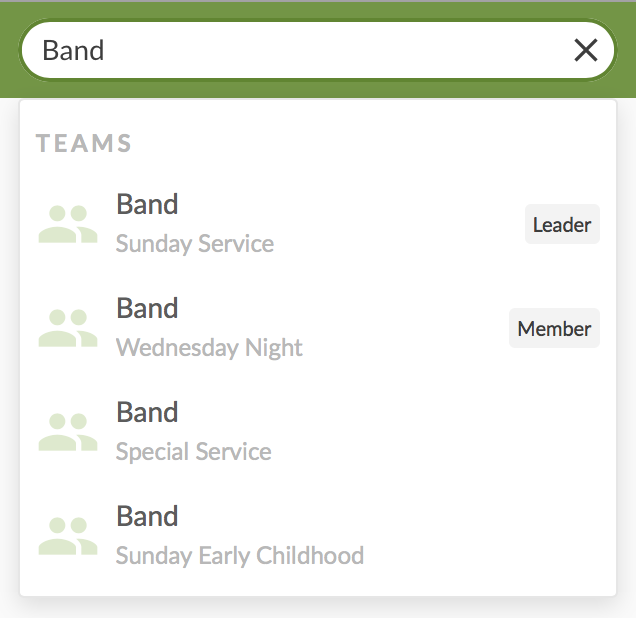The width and height of the screenshot is (636, 618).
Task: Choose the Special Service subtitle text
Action: 193,452
